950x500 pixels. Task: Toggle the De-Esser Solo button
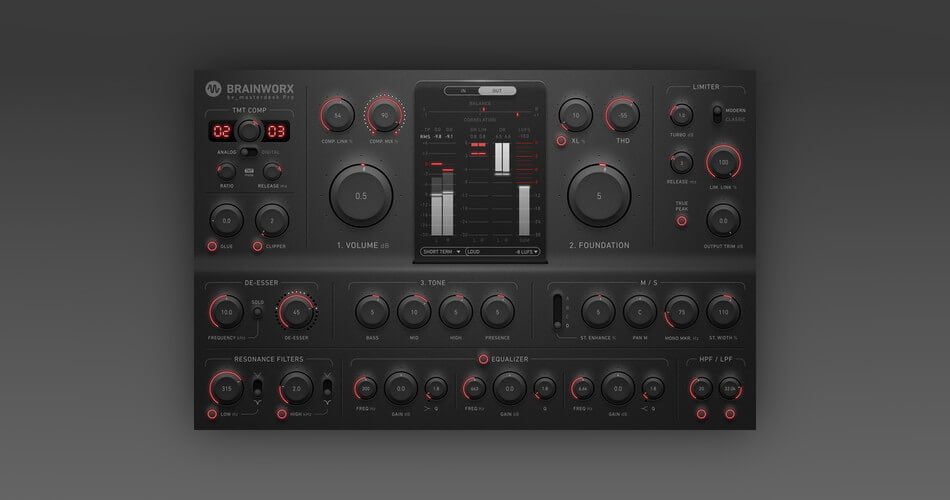pyautogui.click(x=257, y=312)
